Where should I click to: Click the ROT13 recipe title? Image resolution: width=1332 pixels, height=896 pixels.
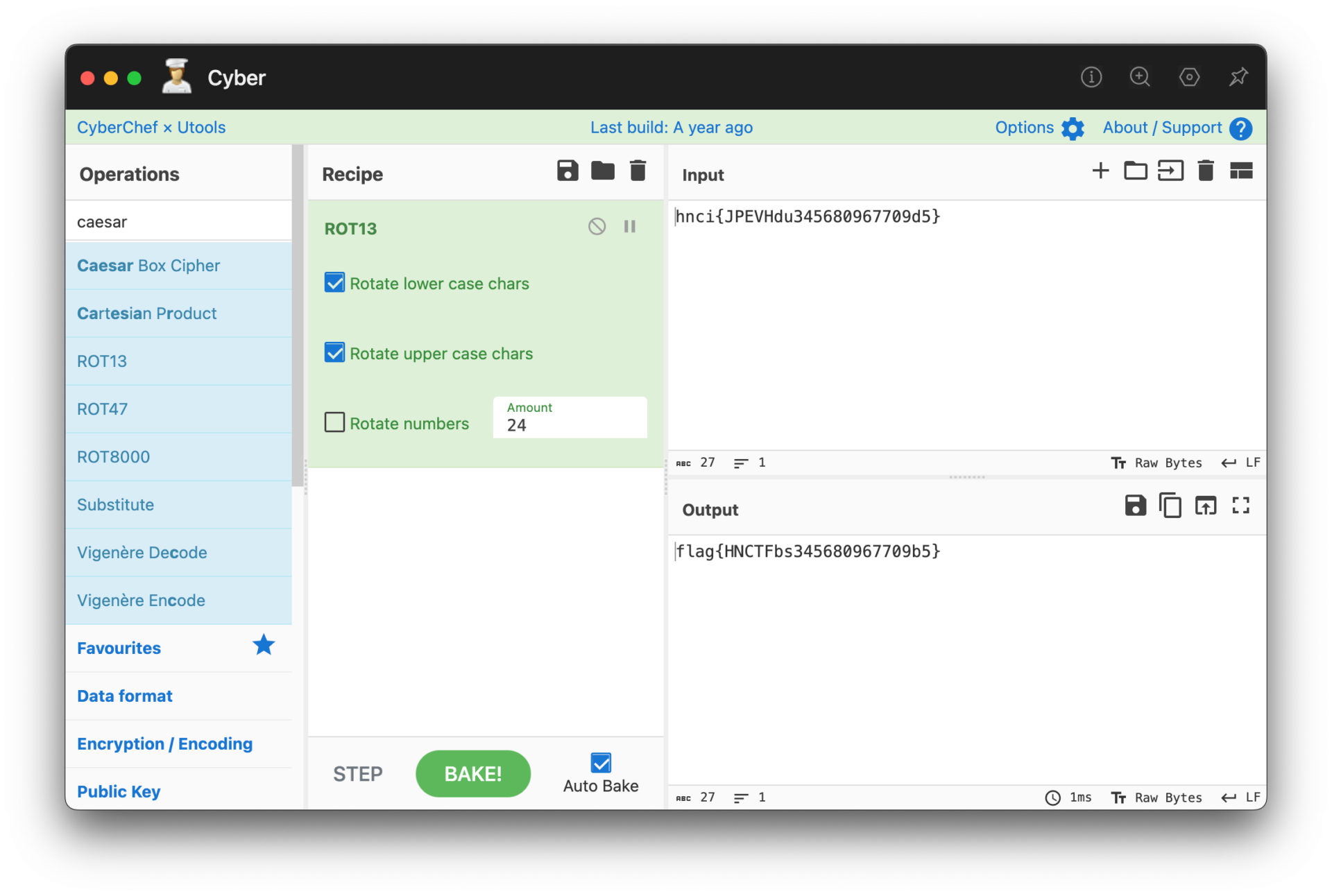(350, 228)
